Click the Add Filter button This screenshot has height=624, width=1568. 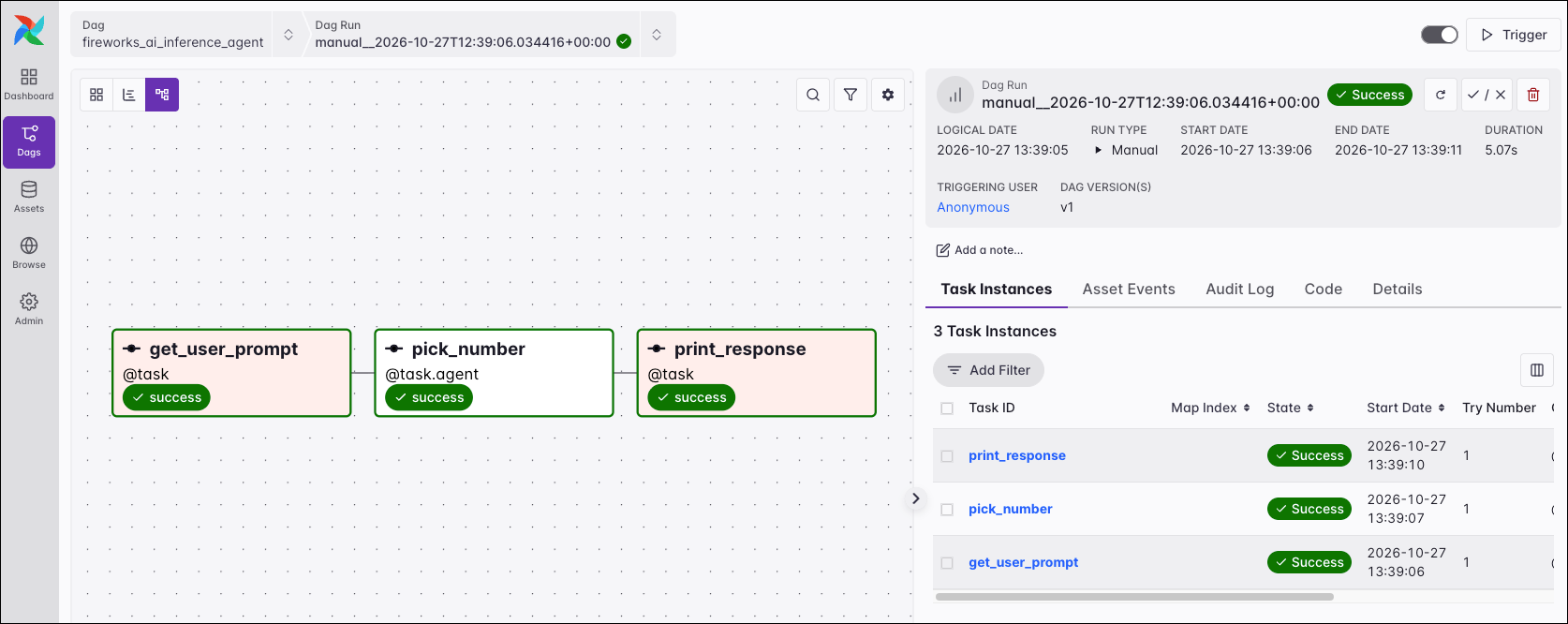click(988, 370)
